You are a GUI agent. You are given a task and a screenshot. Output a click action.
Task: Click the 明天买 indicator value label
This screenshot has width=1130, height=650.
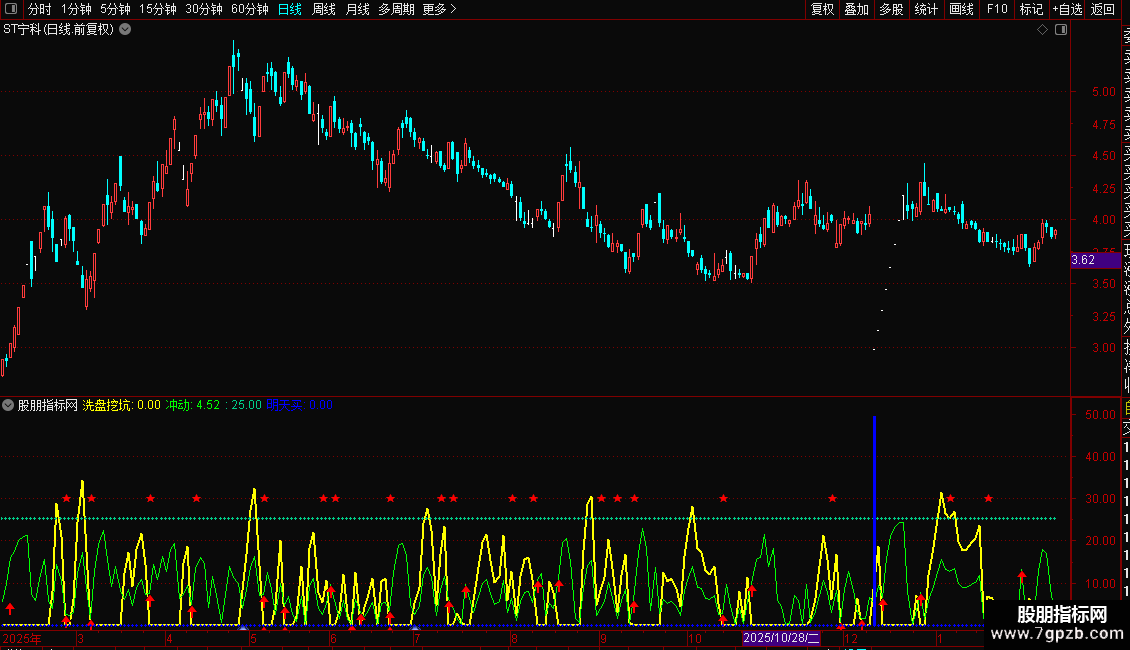tap(300, 405)
